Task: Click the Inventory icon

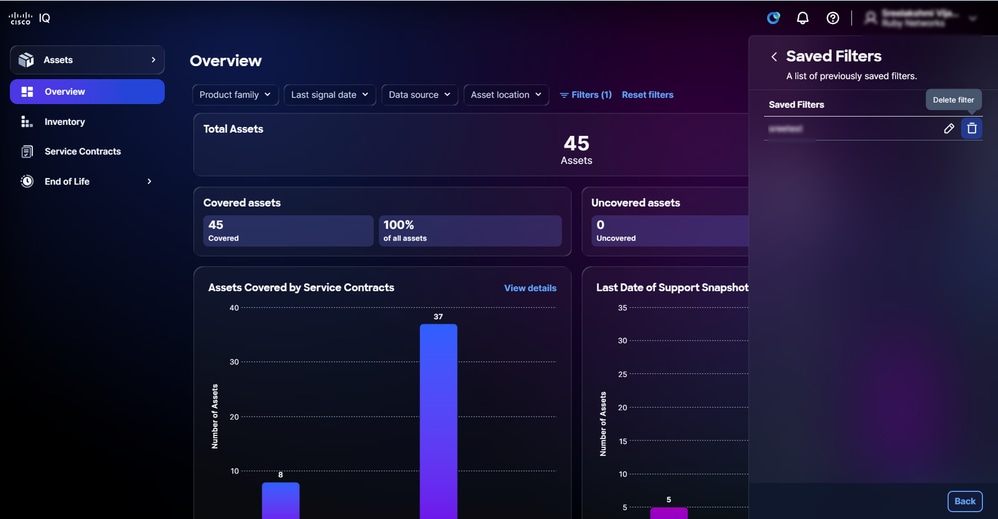Action: (x=27, y=122)
